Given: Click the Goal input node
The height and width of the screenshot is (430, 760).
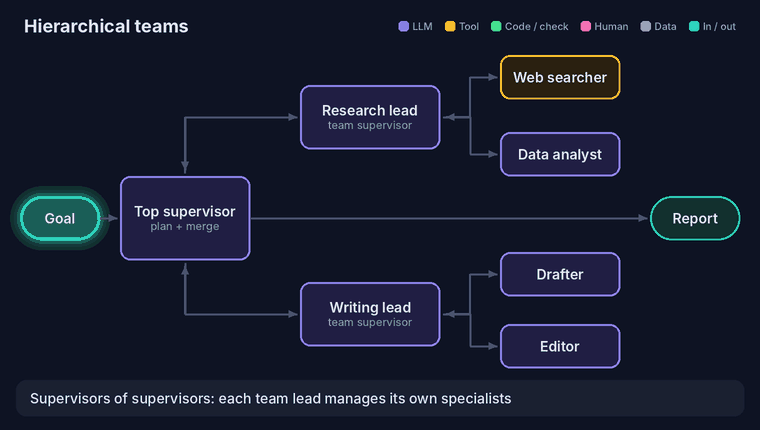Looking at the screenshot, I should [x=60, y=218].
